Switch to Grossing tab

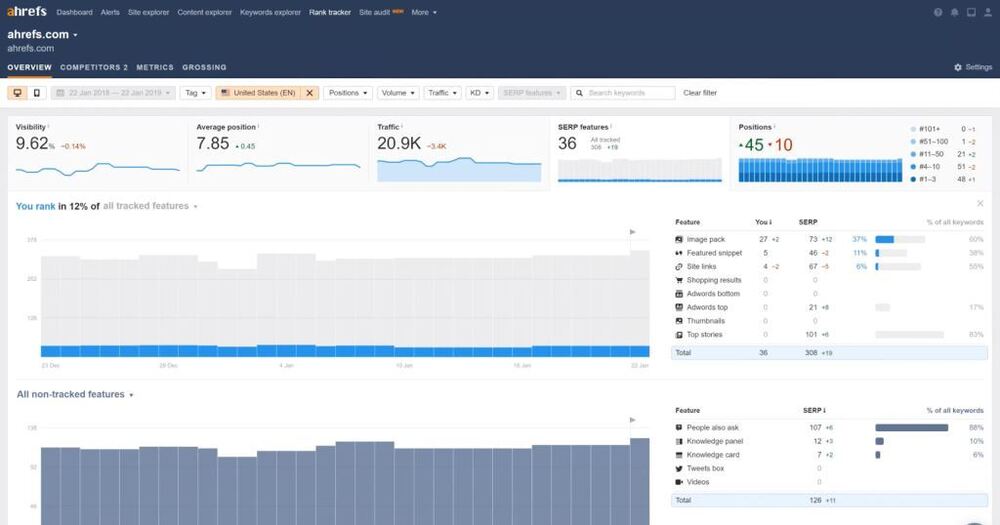click(x=204, y=67)
